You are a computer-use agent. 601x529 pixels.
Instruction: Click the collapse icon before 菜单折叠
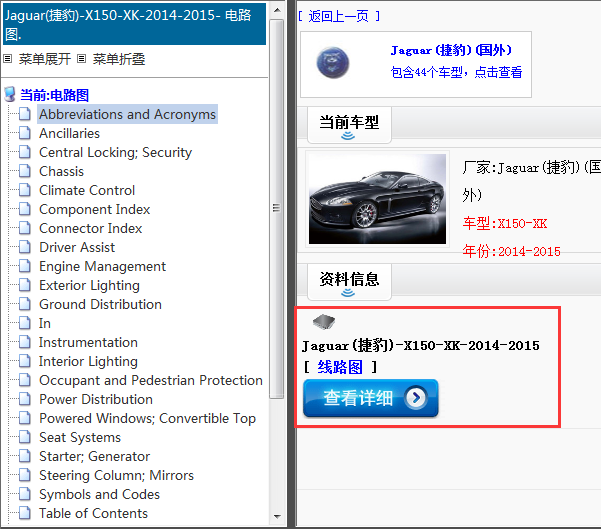click(81, 59)
